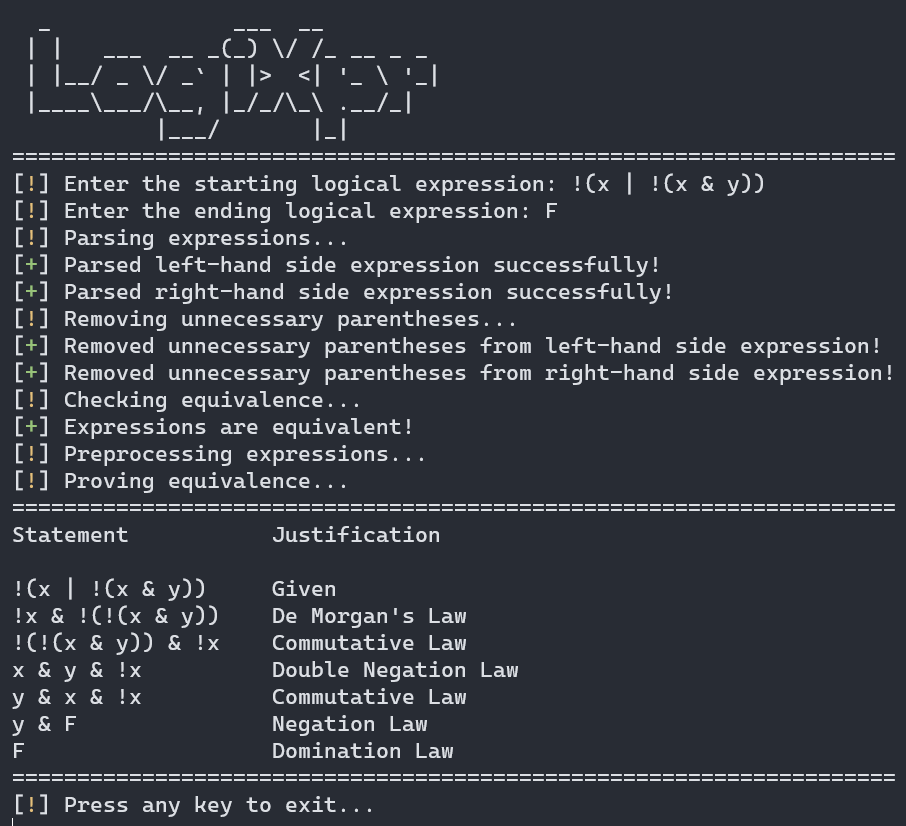Click the 'Domination Law' justification
Image resolution: width=906 pixels, height=826 pixels.
coord(362,751)
